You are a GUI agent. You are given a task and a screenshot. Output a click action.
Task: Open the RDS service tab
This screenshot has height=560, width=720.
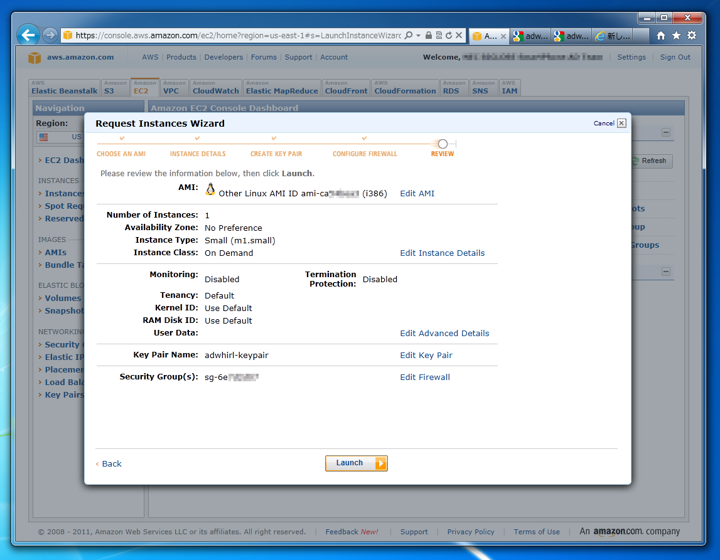[x=454, y=88]
